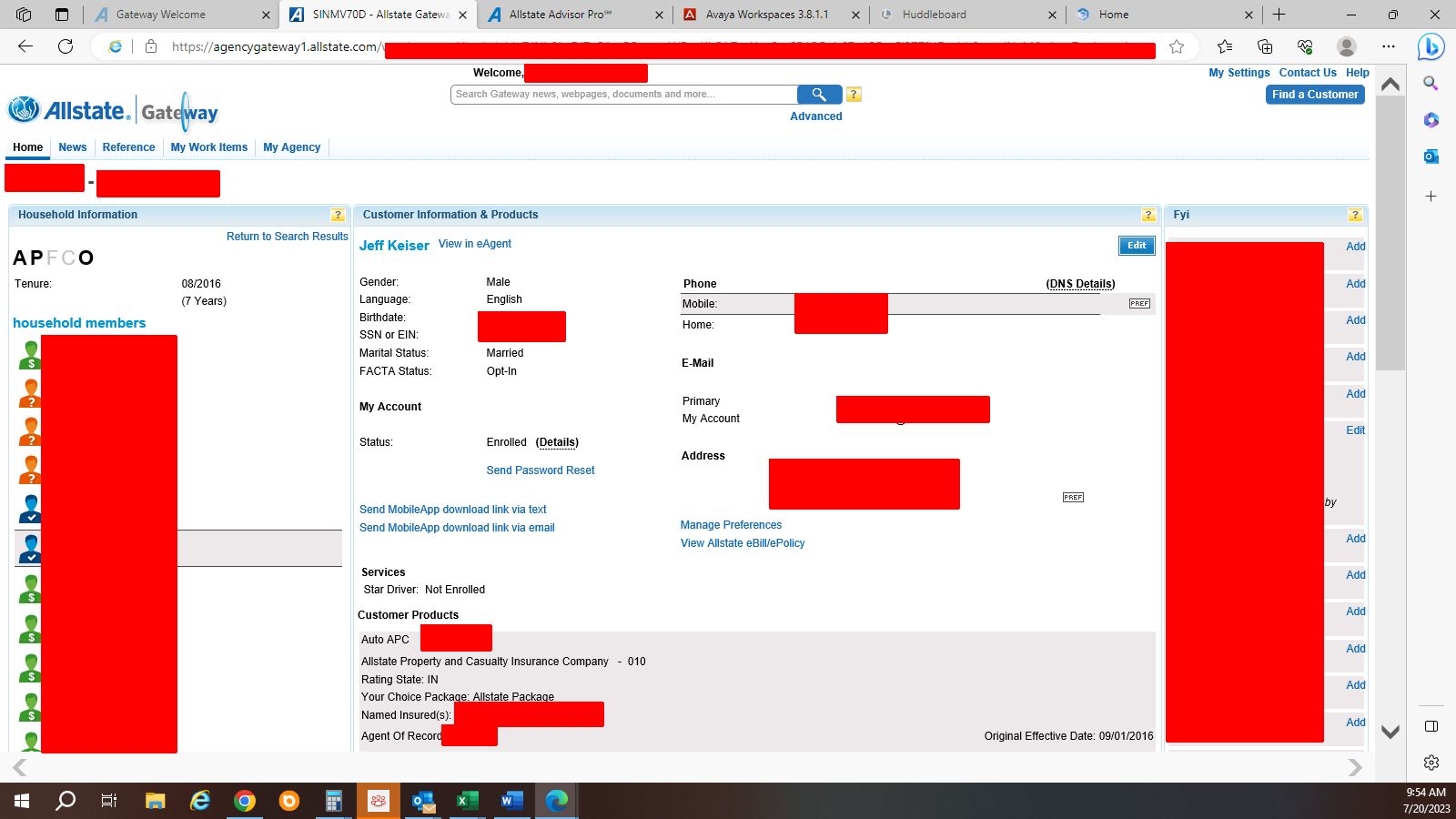Open browser Settings and more menu

coord(1388,46)
